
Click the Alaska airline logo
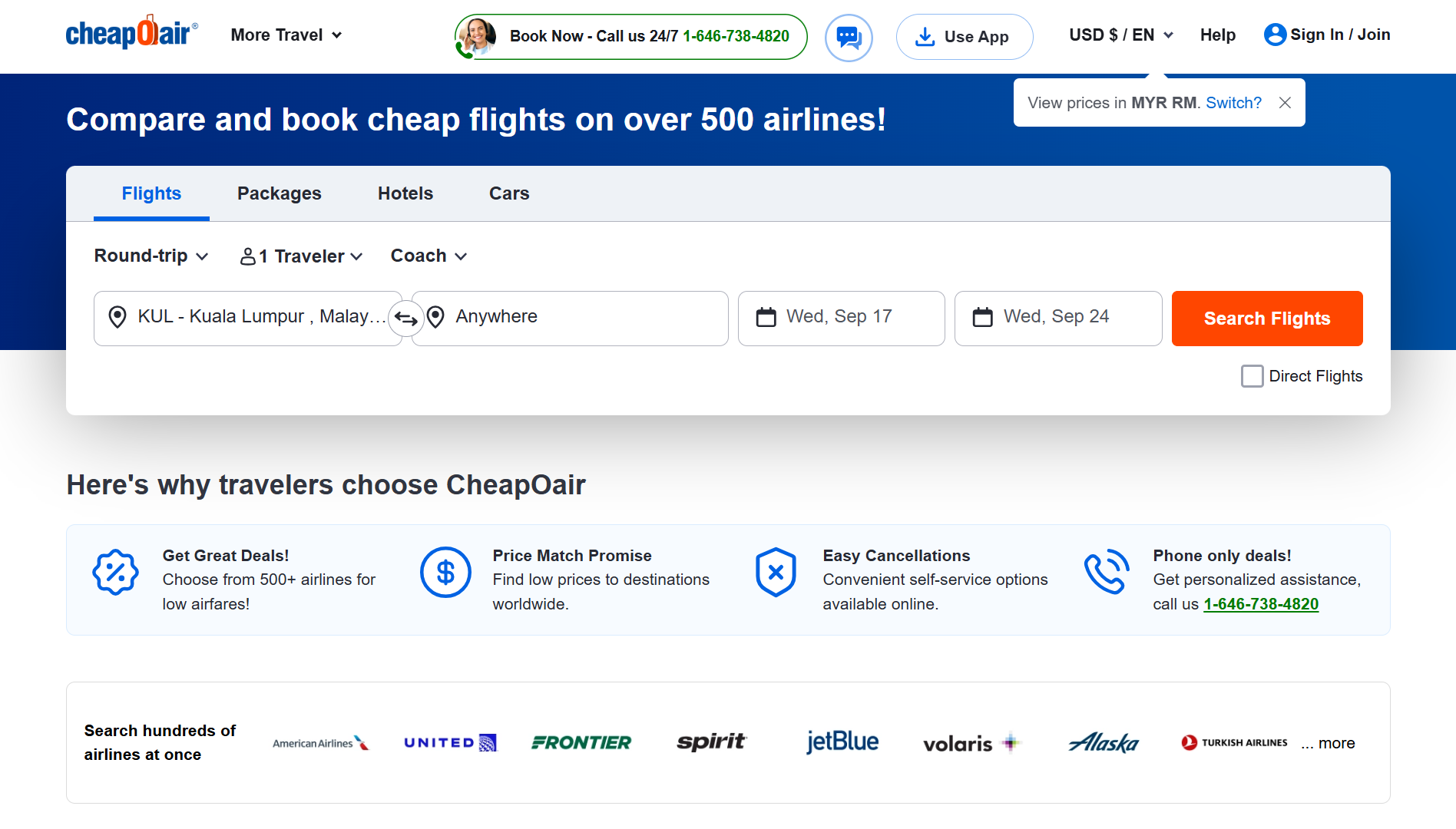(x=1104, y=742)
